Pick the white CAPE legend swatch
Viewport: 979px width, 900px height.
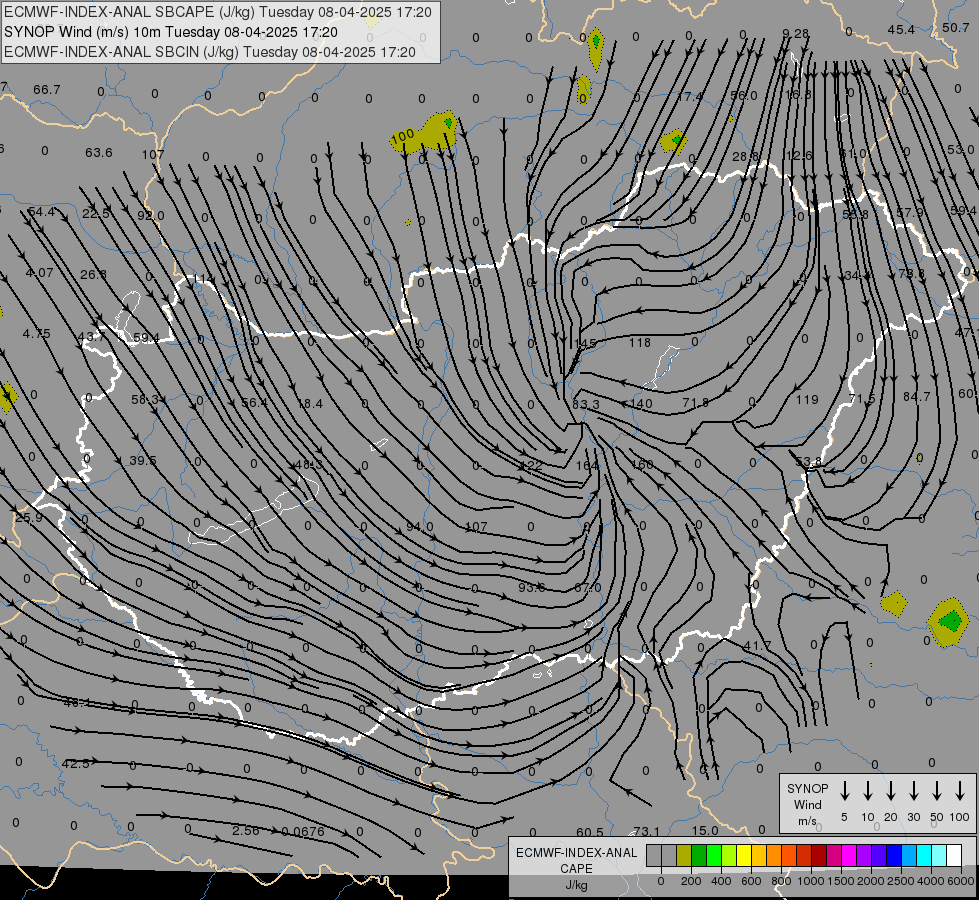click(953, 856)
